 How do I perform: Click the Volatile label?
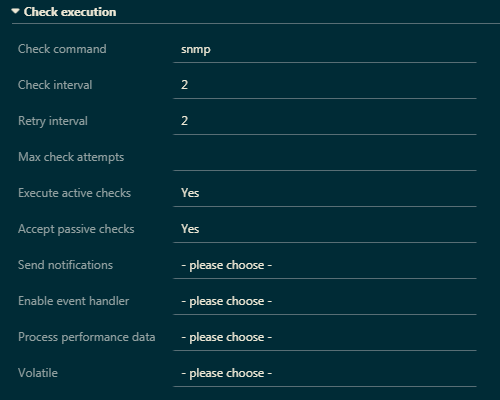pos(38,373)
